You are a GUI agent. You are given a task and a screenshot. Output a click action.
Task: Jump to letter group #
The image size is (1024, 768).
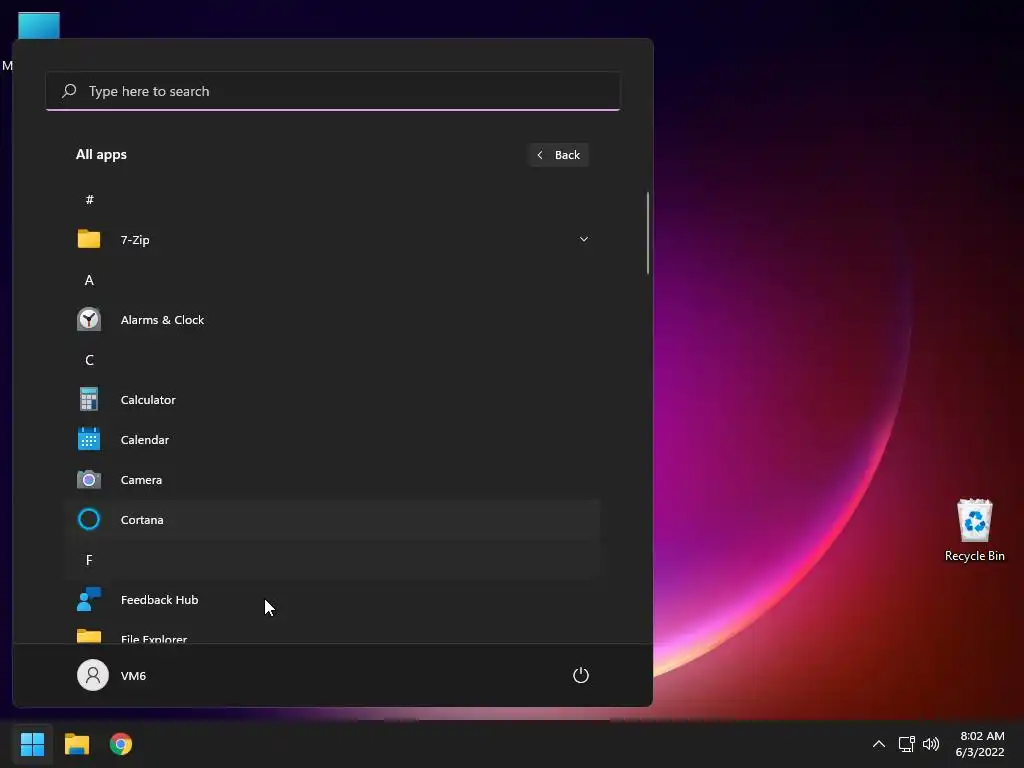click(89, 199)
